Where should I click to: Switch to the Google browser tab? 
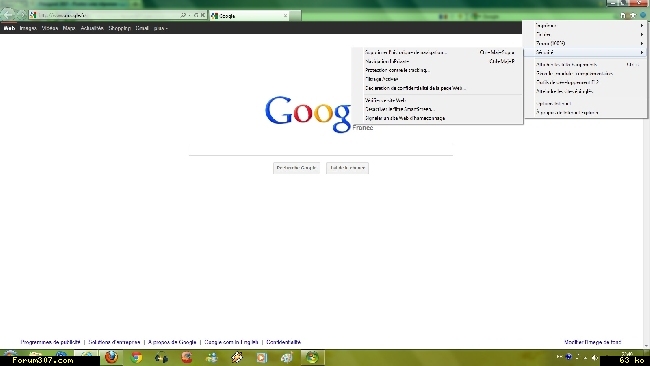249,16
